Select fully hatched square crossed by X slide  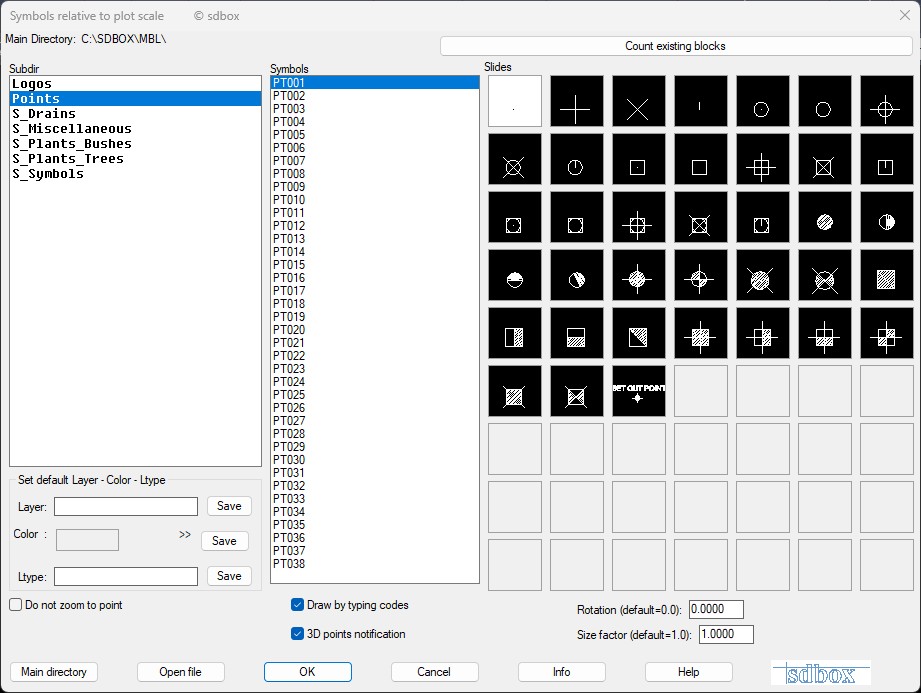(x=515, y=391)
